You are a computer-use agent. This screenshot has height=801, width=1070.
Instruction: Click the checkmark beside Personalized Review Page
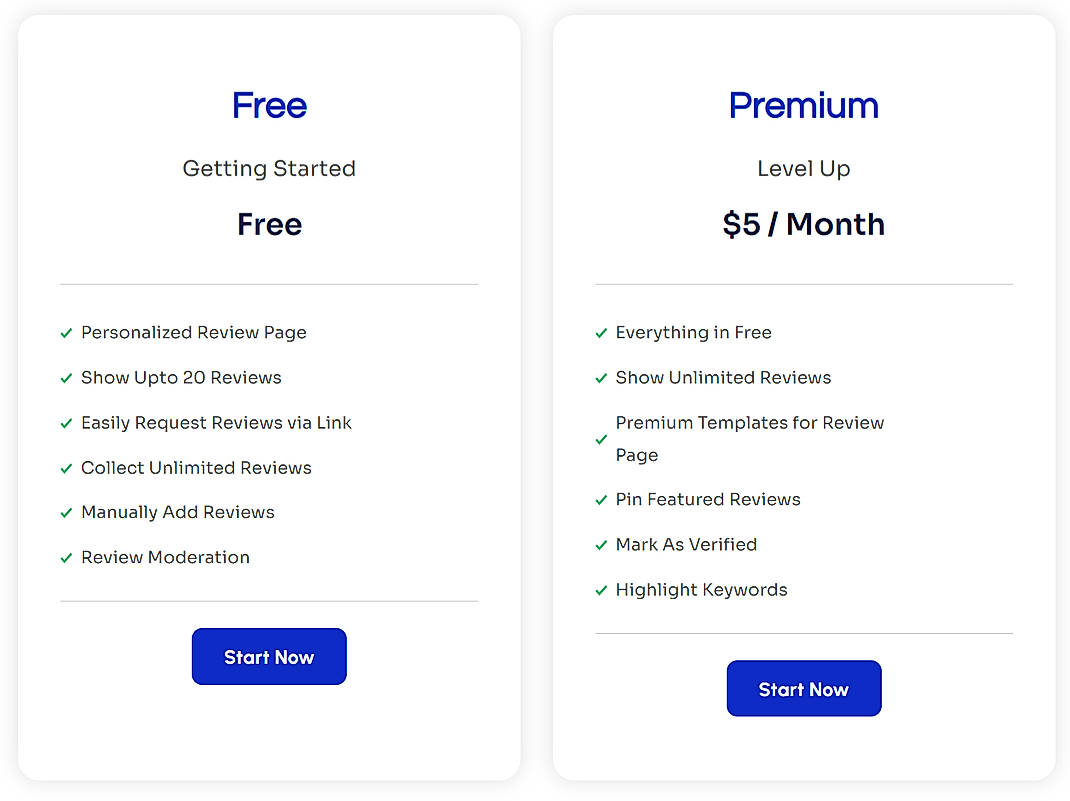(67, 333)
